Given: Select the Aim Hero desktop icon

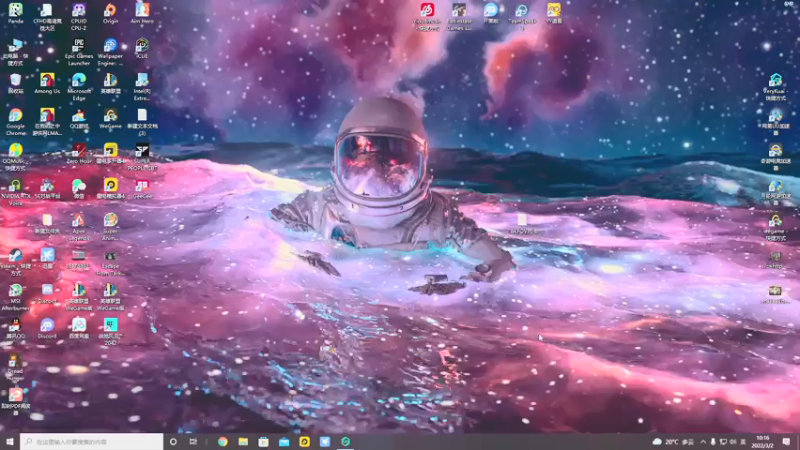Looking at the screenshot, I should click(x=142, y=13).
